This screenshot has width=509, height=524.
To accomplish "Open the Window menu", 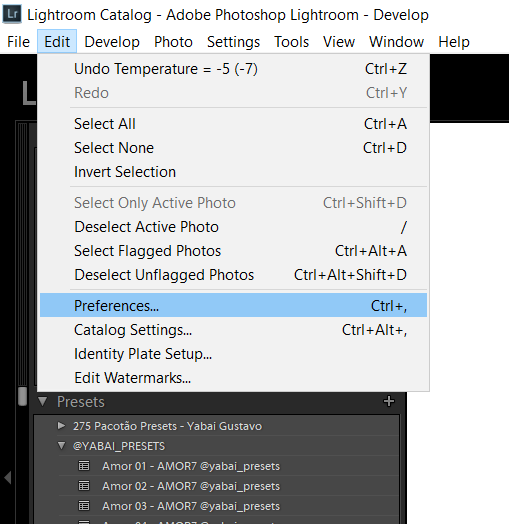I will coord(396,42).
